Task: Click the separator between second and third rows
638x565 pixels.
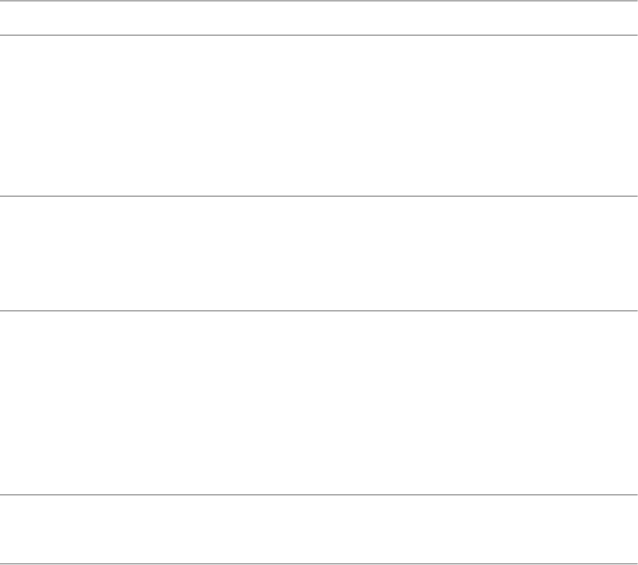Action: point(318,196)
